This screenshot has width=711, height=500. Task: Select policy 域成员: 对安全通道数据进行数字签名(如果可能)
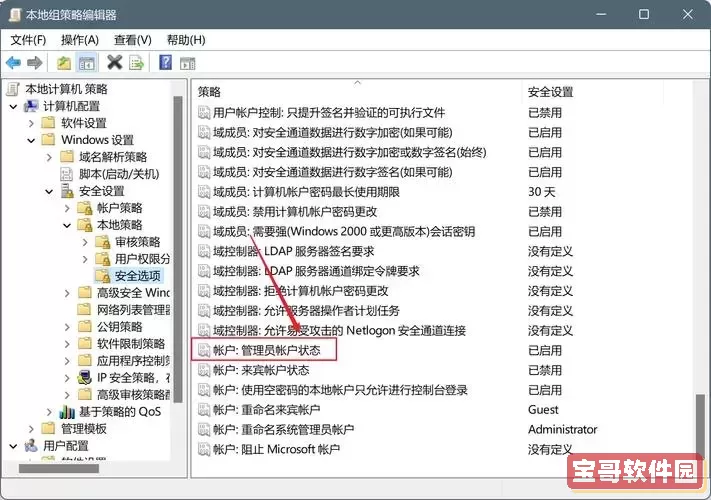pyautogui.click(x=332, y=172)
